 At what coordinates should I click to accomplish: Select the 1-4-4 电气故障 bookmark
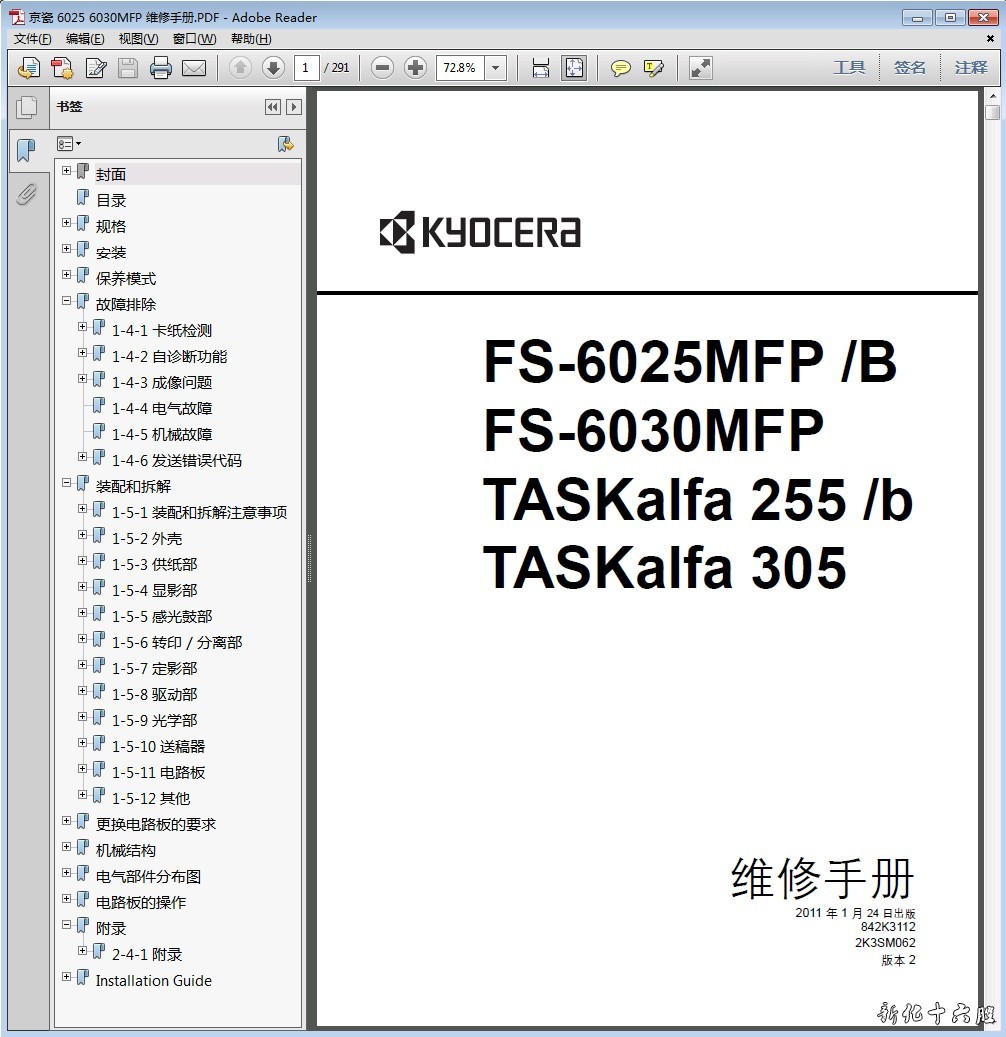coord(162,408)
